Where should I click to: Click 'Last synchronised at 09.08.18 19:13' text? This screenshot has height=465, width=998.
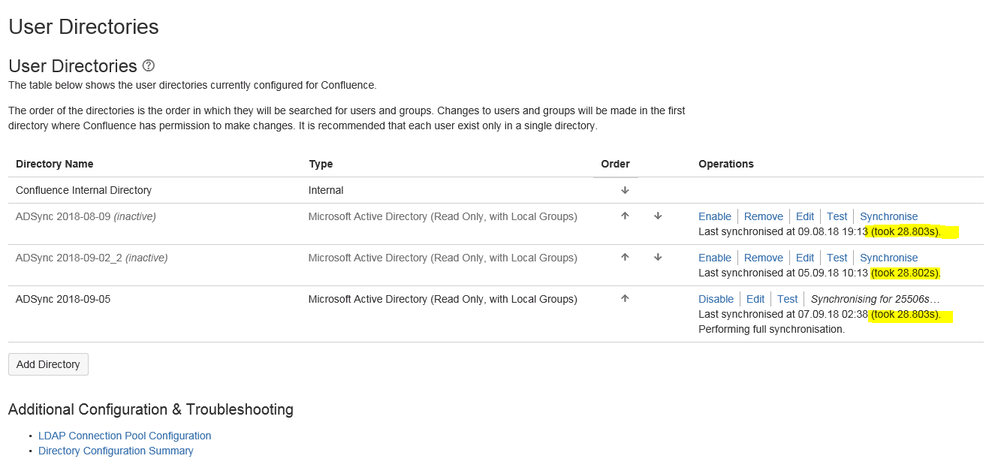tap(783, 232)
